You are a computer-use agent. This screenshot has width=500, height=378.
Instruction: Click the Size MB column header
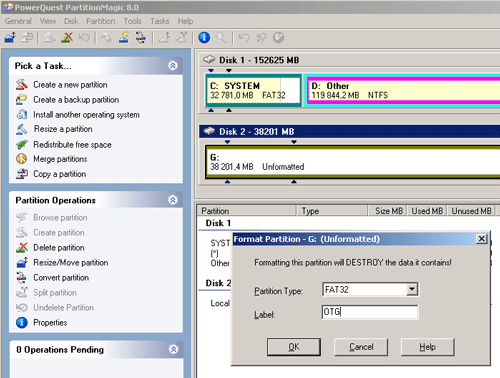click(387, 211)
